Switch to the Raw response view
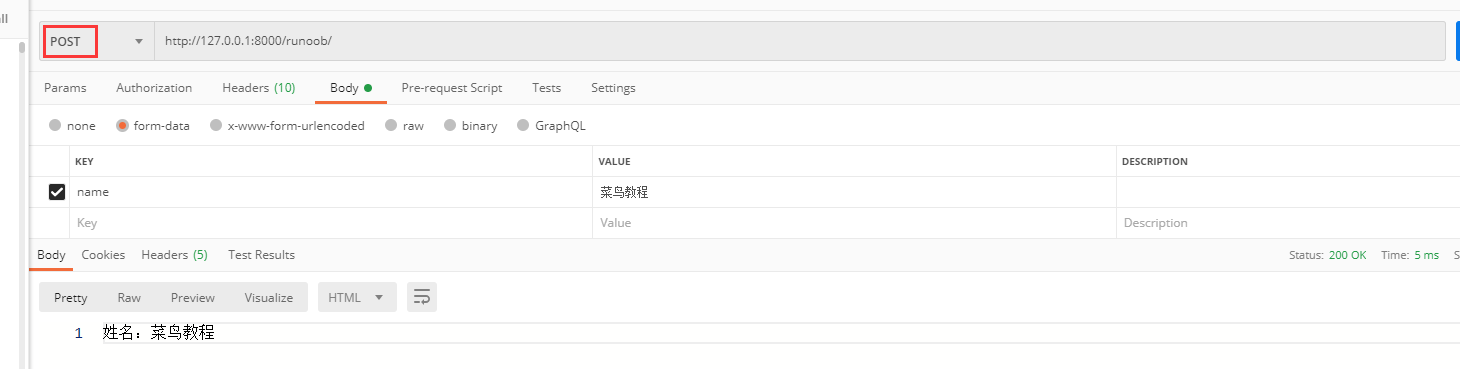The image size is (1460, 369). click(129, 297)
